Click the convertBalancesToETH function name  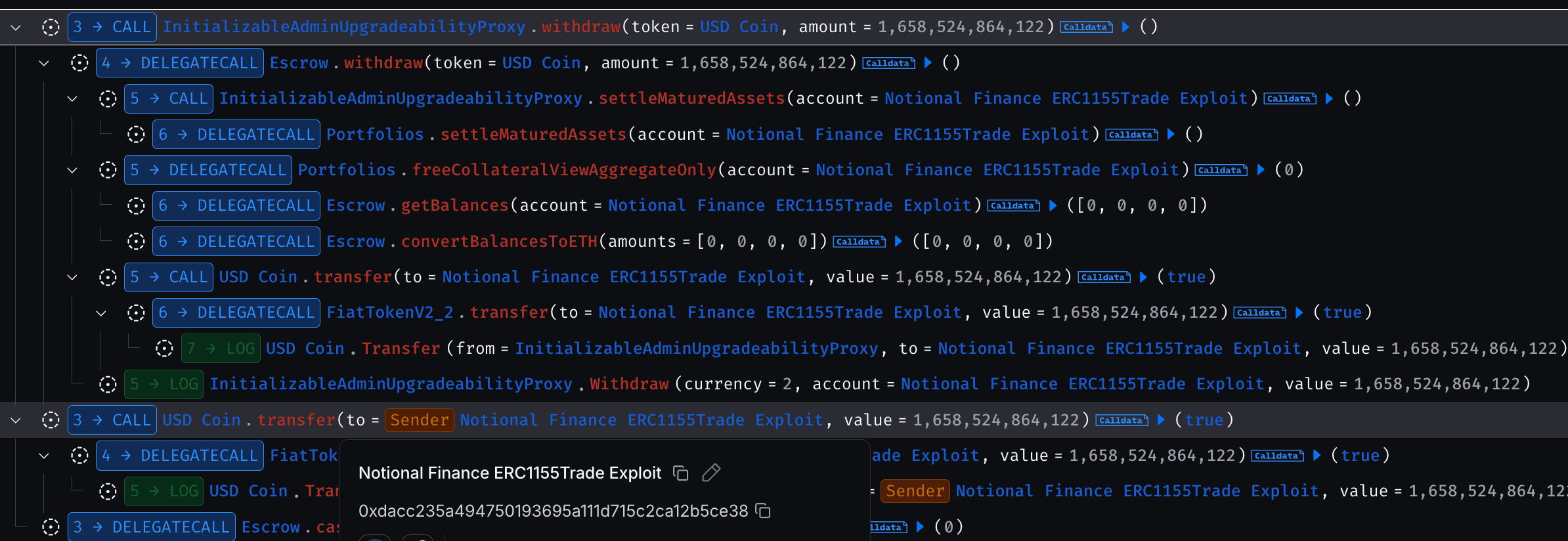click(x=499, y=242)
